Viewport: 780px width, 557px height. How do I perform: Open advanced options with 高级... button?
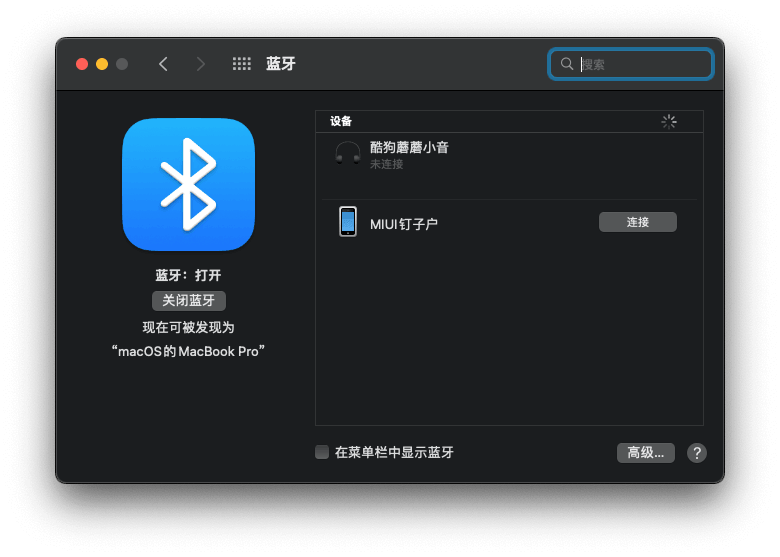646,453
